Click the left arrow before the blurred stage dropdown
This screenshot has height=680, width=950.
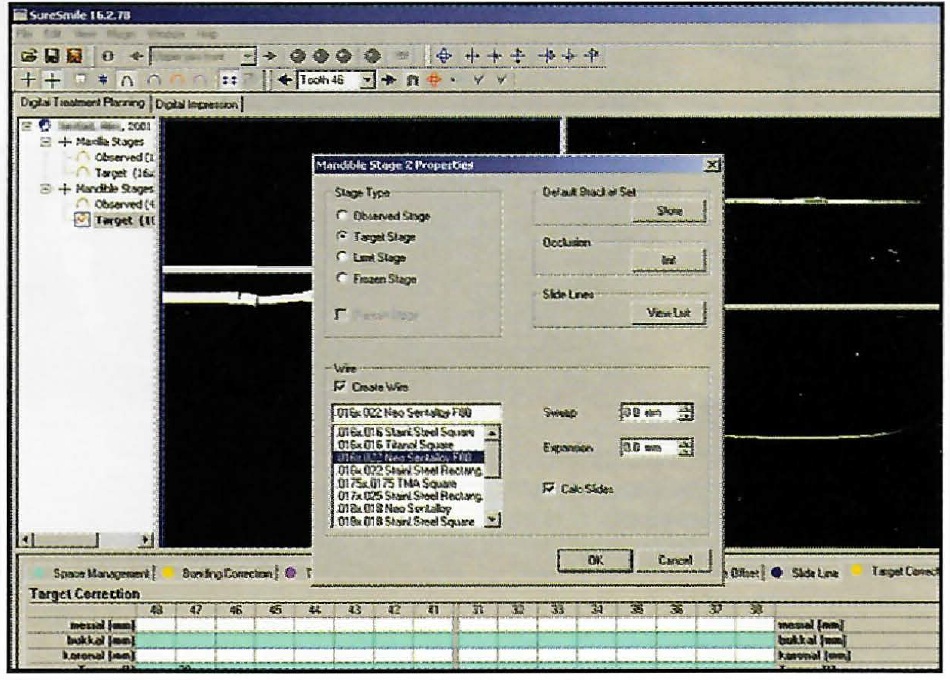[x=136, y=56]
